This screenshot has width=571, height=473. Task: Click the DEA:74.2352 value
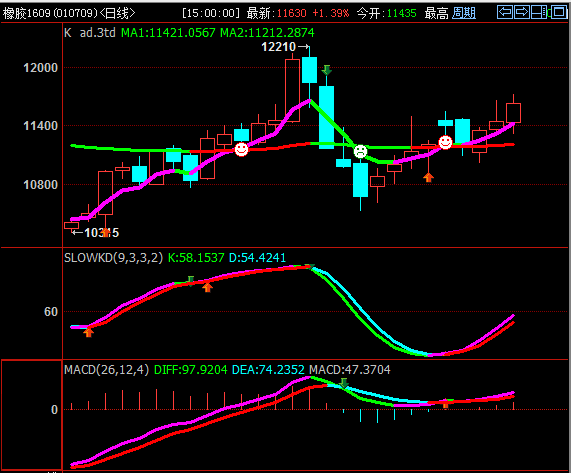[268, 370]
